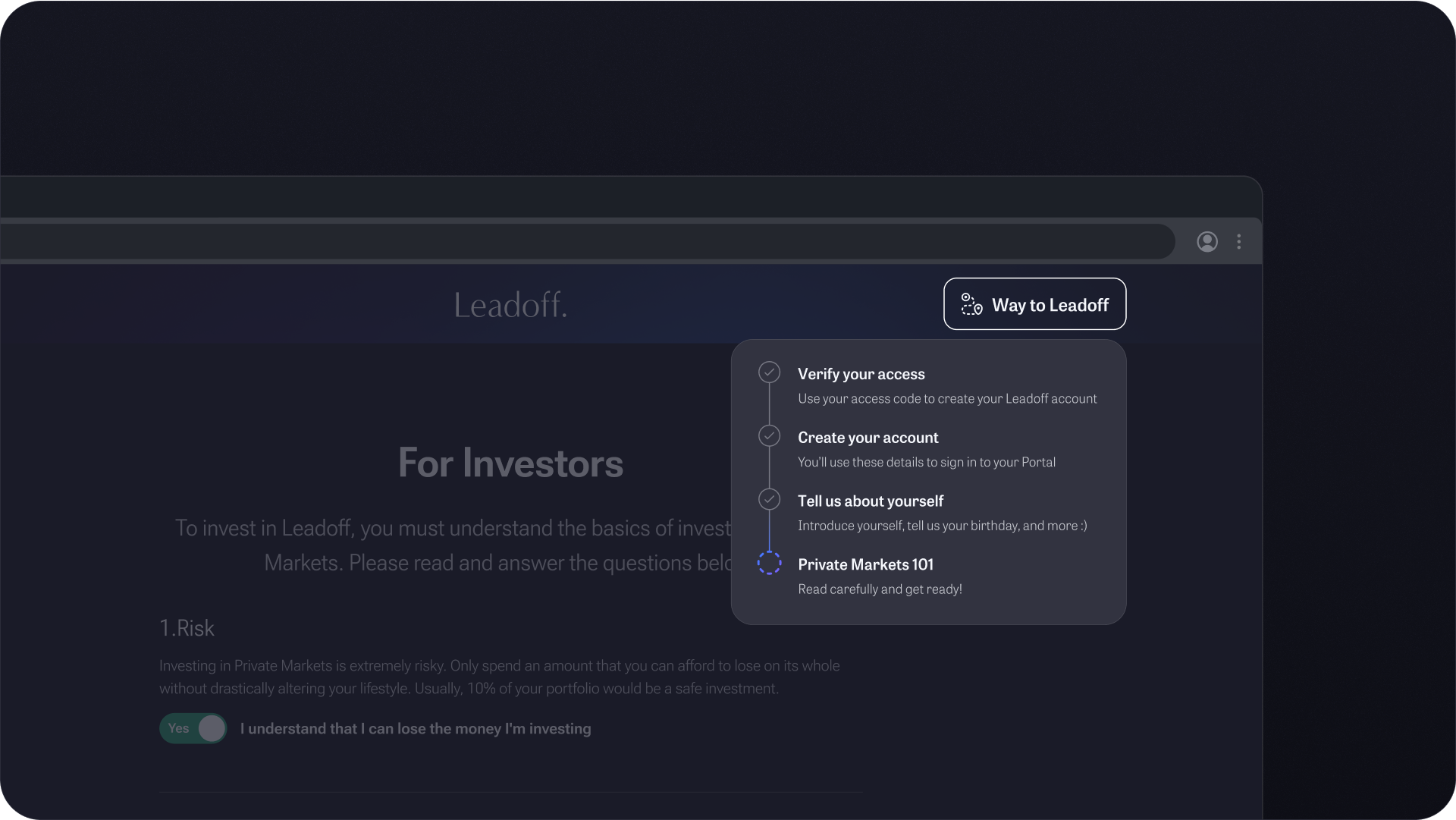The height and width of the screenshot is (820, 1456).
Task: Click the 1.Risk section heading
Action: tap(187, 629)
